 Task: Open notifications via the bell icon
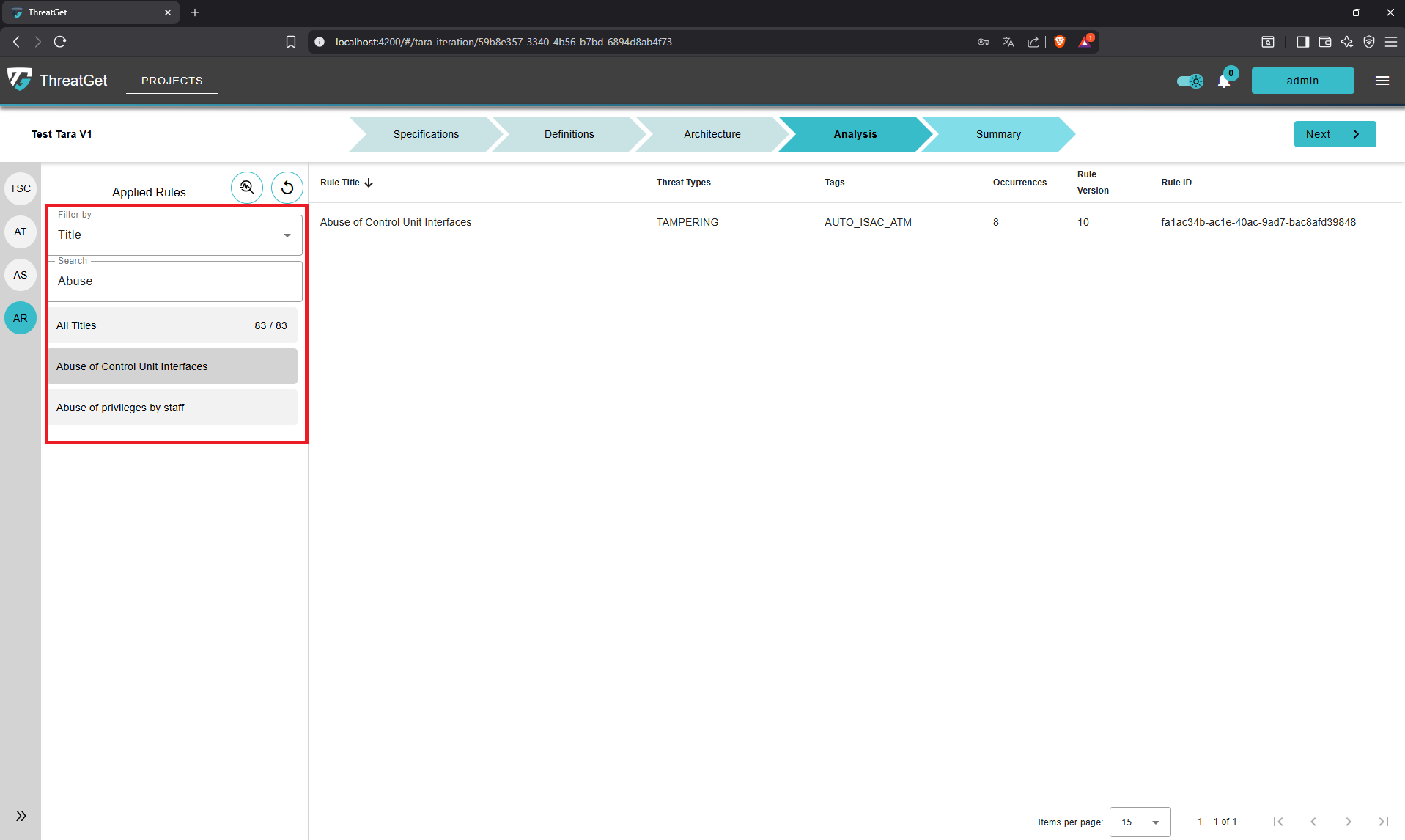[x=1223, y=81]
